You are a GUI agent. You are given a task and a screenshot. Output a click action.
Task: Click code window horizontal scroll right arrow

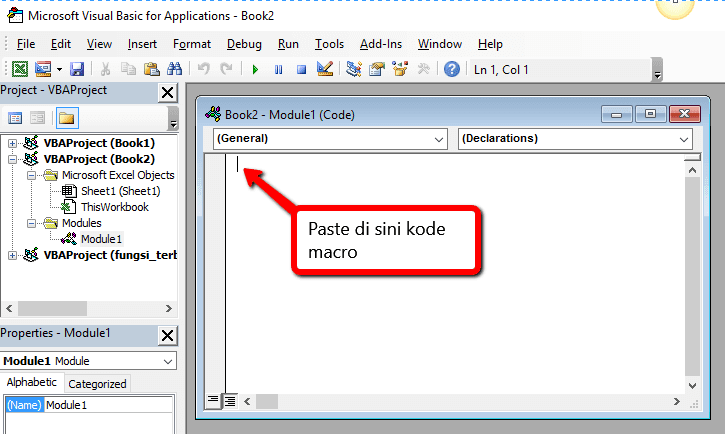click(x=676, y=401)
